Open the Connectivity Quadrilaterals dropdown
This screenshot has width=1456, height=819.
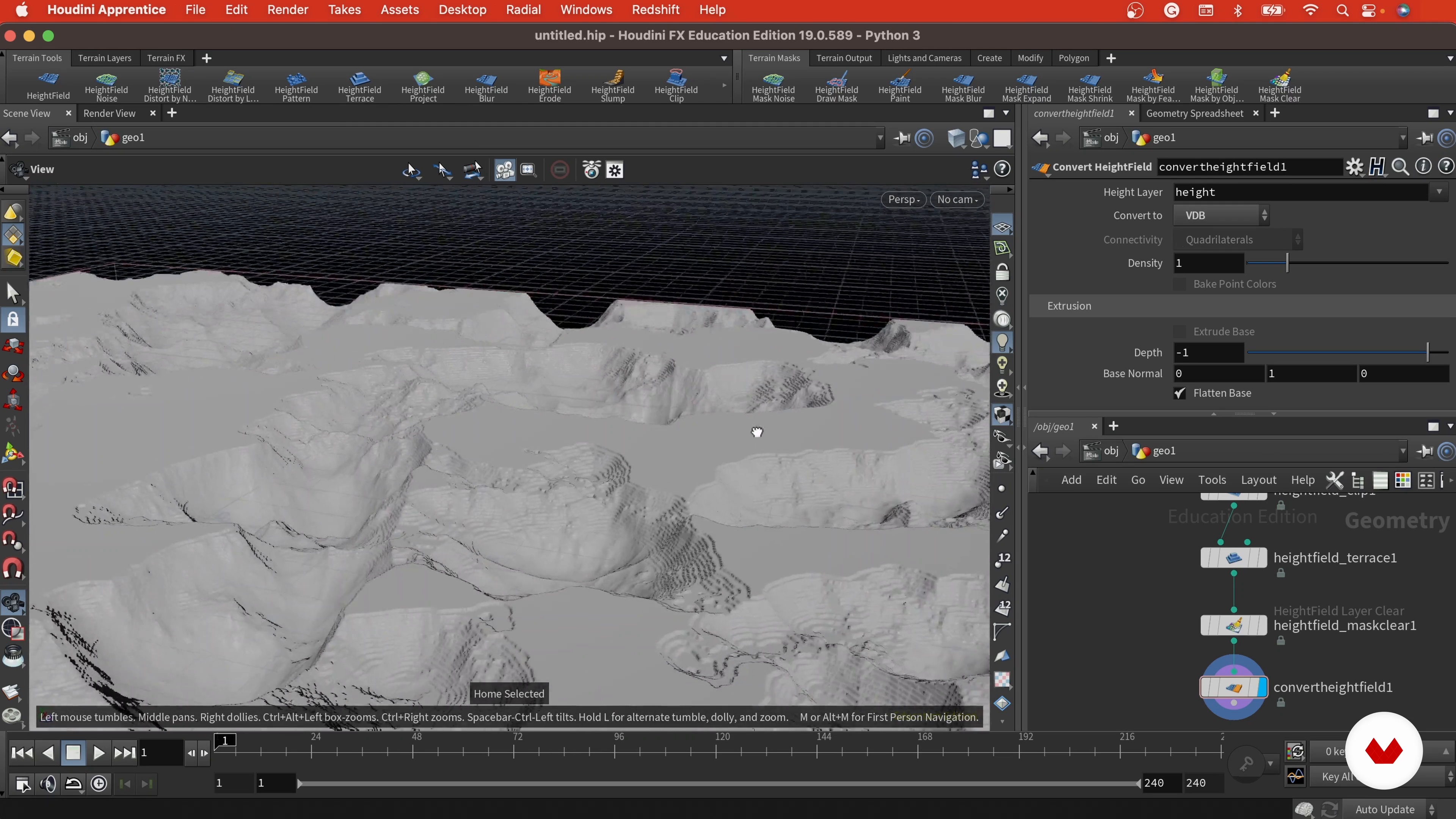[x=1238, y=240]
